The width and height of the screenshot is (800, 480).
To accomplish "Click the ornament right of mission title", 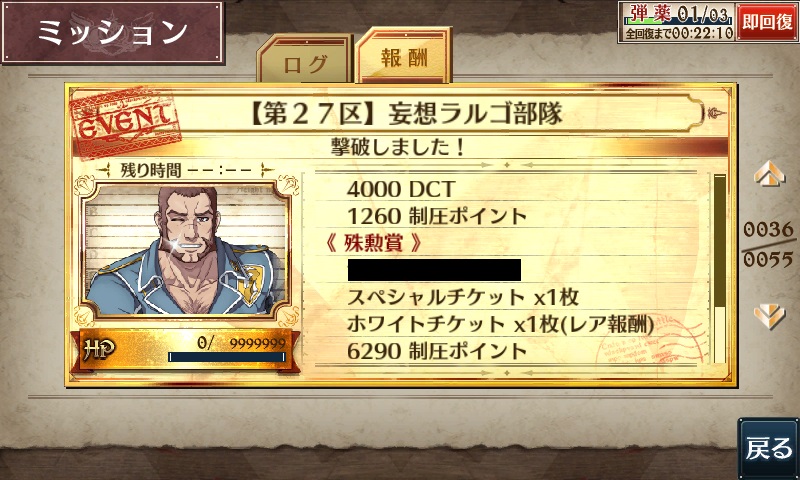I will [716, 113].
